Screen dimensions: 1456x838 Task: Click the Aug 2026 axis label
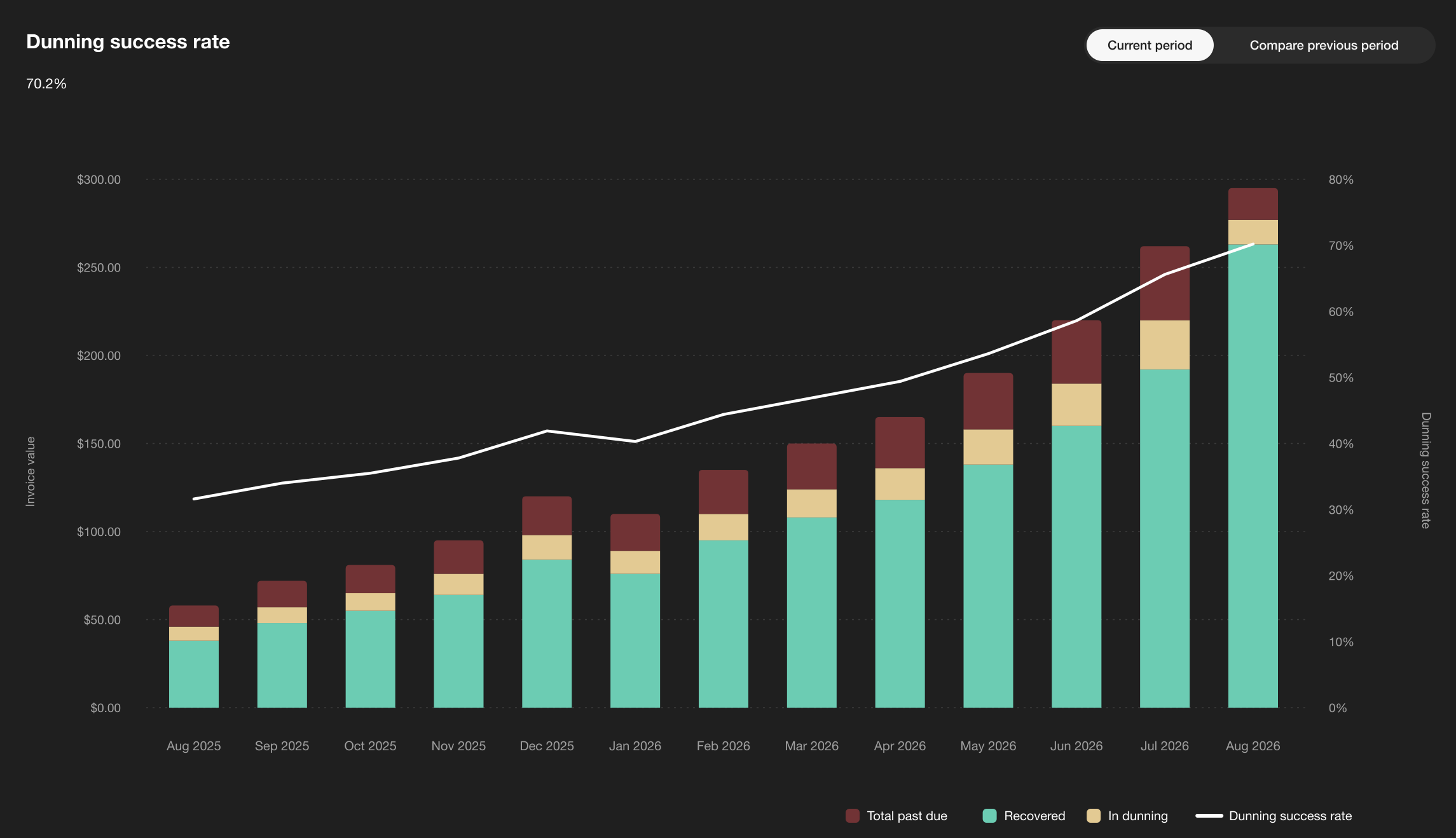(x=1253, y=746)
